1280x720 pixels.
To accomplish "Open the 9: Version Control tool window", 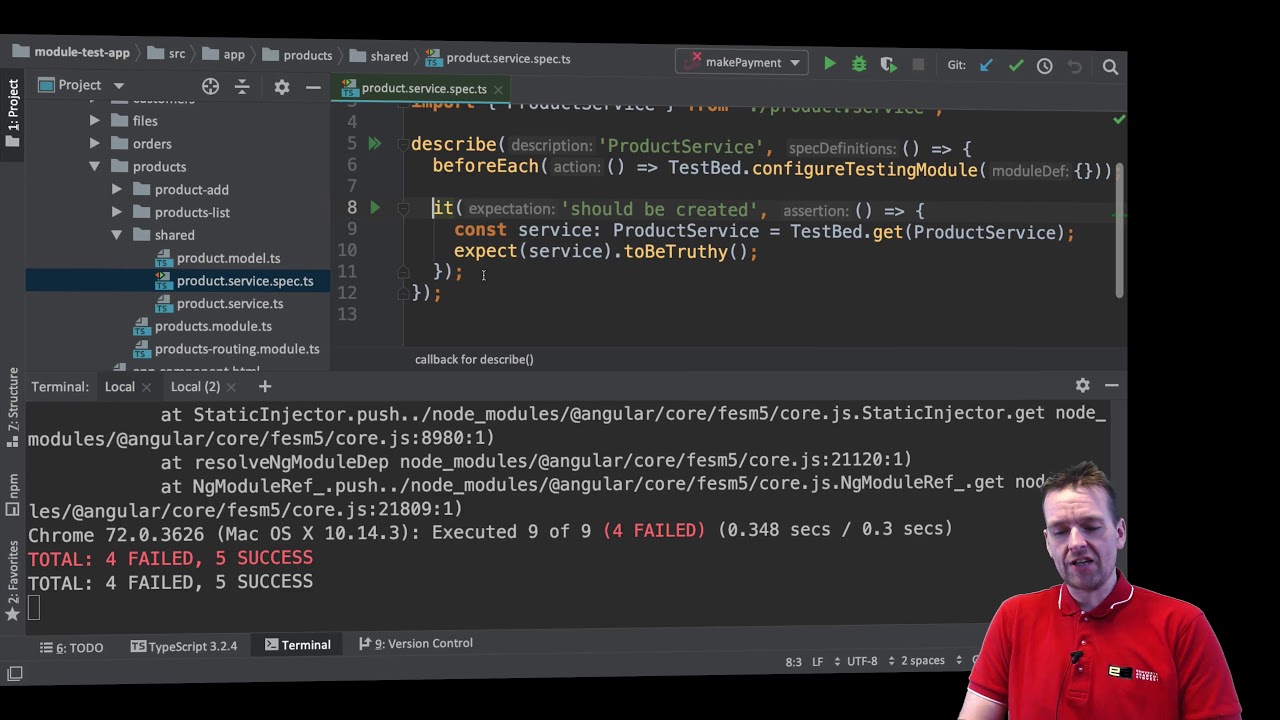I will pos(415,643).
